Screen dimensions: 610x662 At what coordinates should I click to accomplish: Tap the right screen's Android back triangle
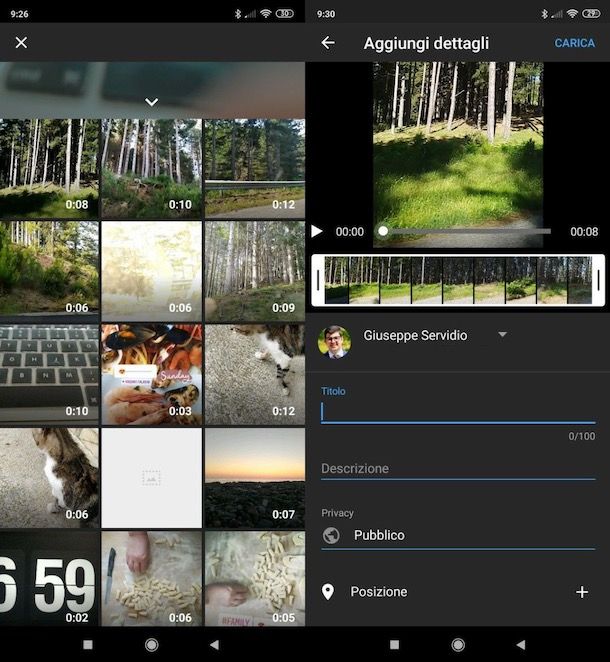(x=521, y=644)
